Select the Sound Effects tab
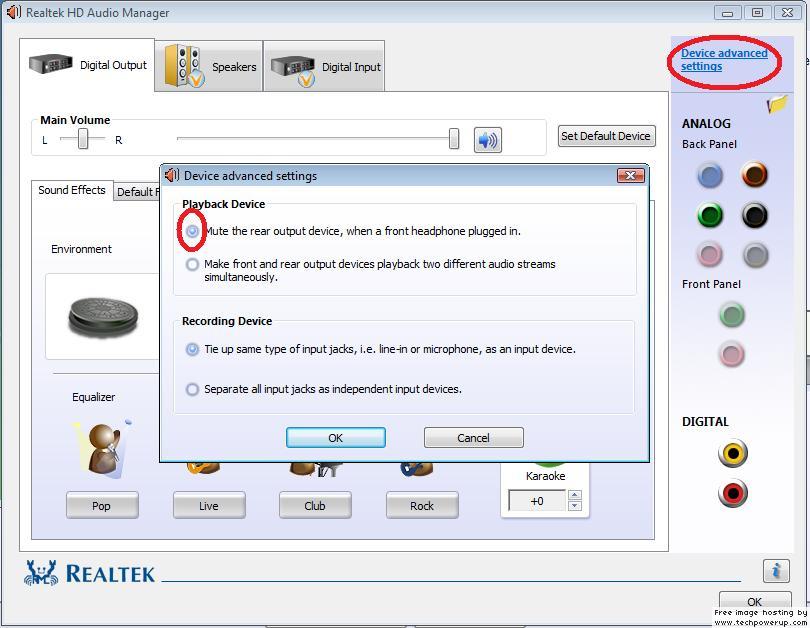Image resolution: width=810 pixels, height=628 pixels. coord(72,190)
